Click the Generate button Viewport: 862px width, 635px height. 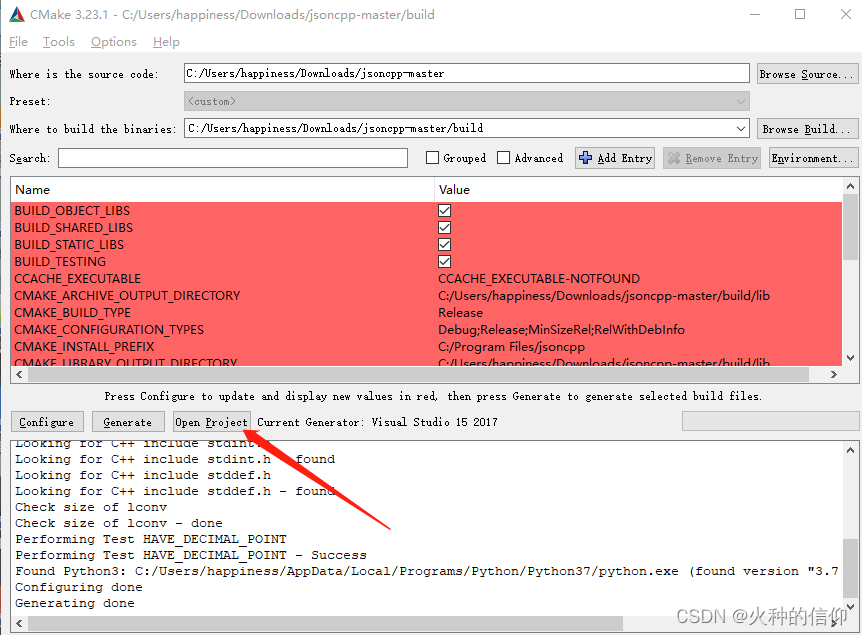(128, 422)
